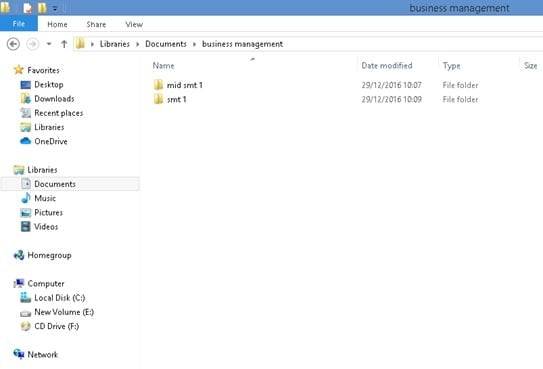Click the Favorites star icon
The height and width of the screenshot is (369, 543).
[x=19, y=70]
